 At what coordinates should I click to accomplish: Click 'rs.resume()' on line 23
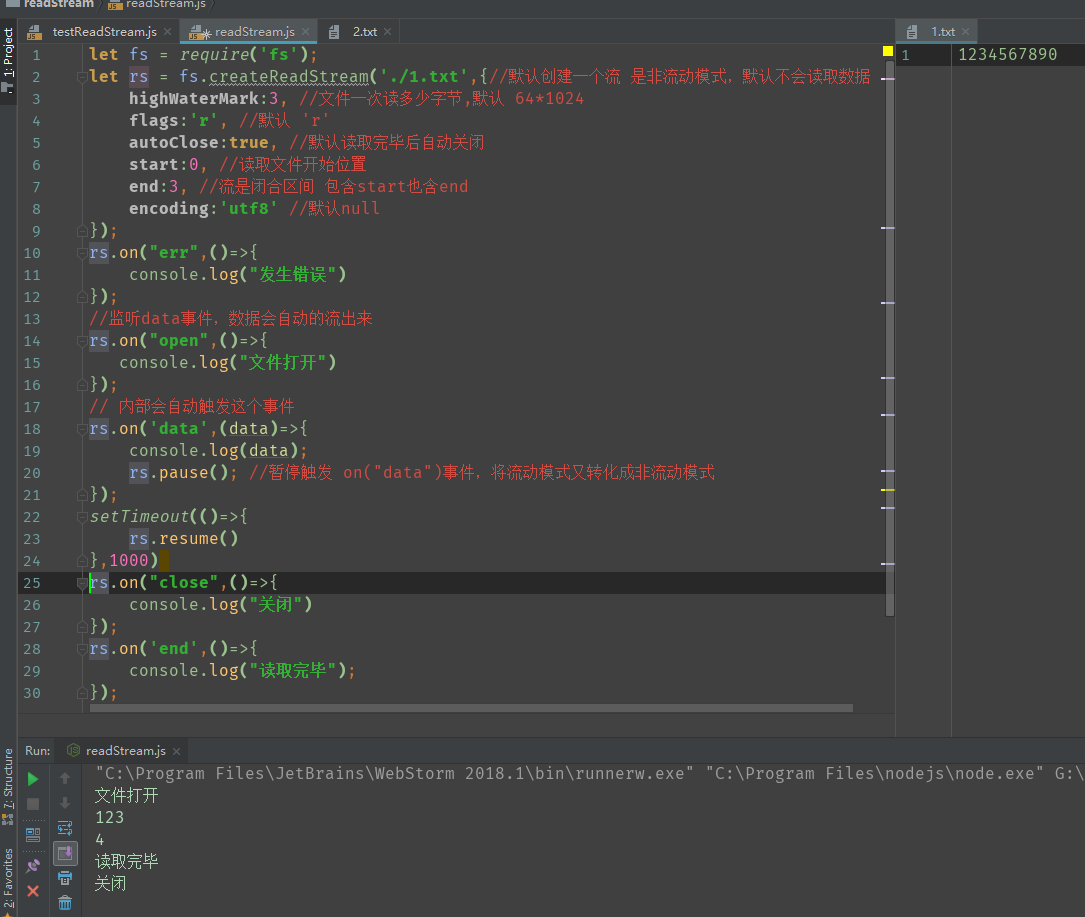(x=183, y=538)
